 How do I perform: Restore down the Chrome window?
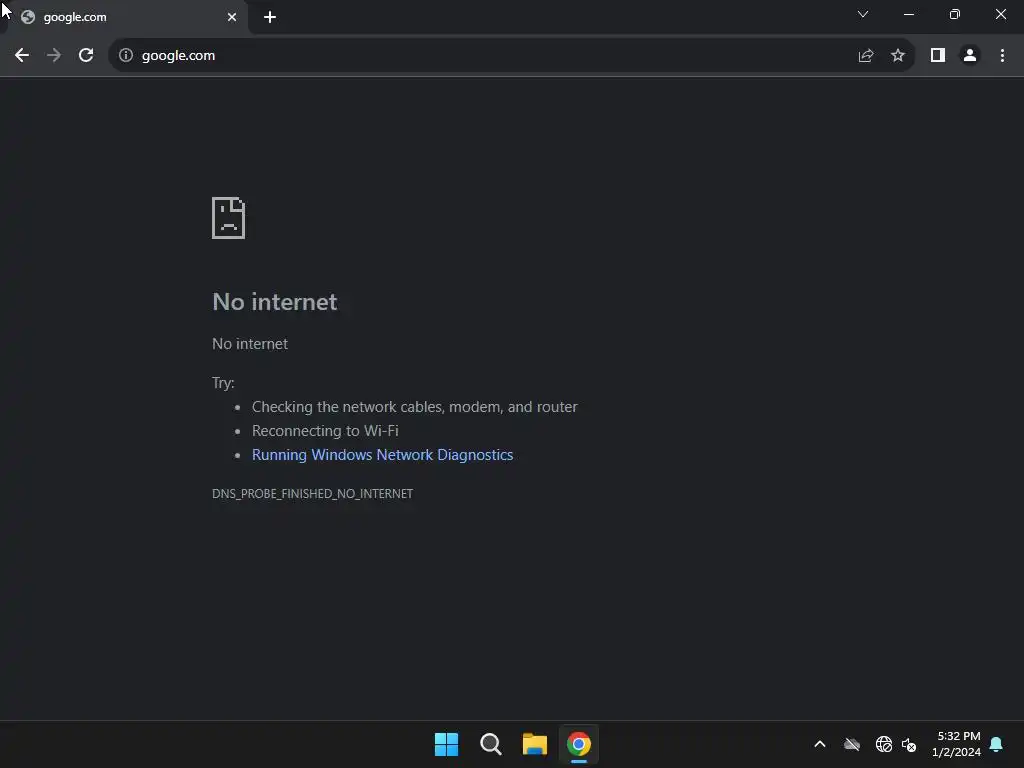click(x=955, y=14)
